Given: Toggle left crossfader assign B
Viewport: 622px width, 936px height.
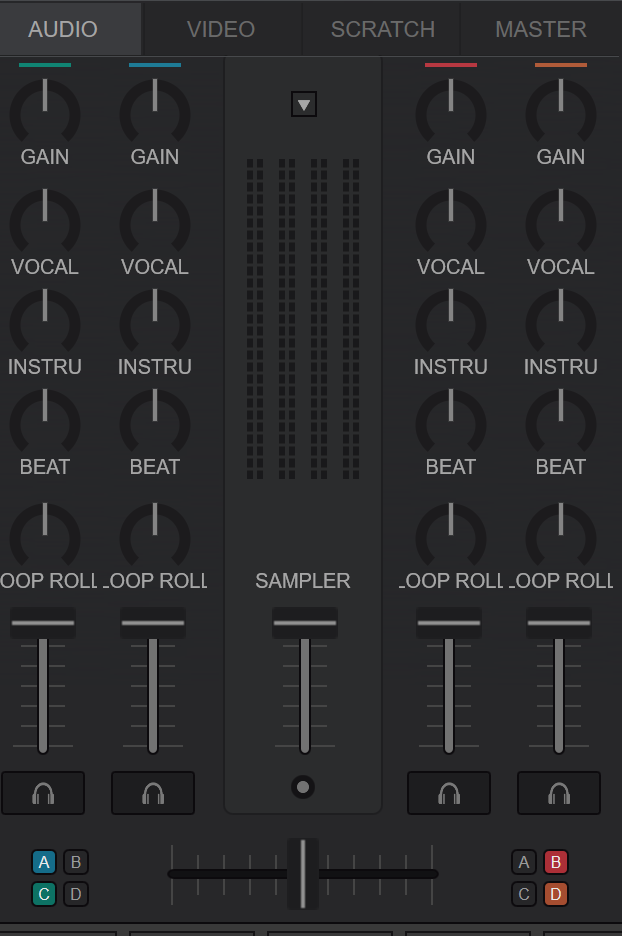Looking at the screenshot, I should coord(76,862).
